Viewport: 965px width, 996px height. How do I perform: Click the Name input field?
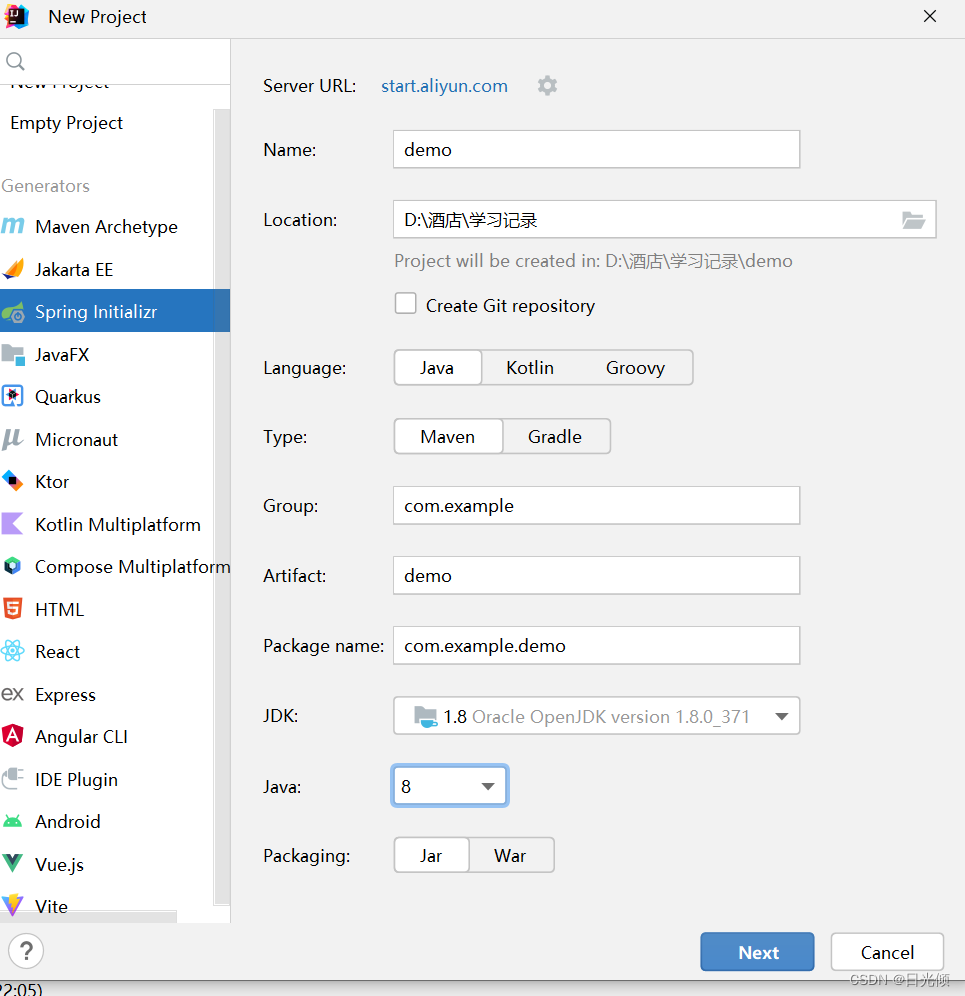pos(597,149)
